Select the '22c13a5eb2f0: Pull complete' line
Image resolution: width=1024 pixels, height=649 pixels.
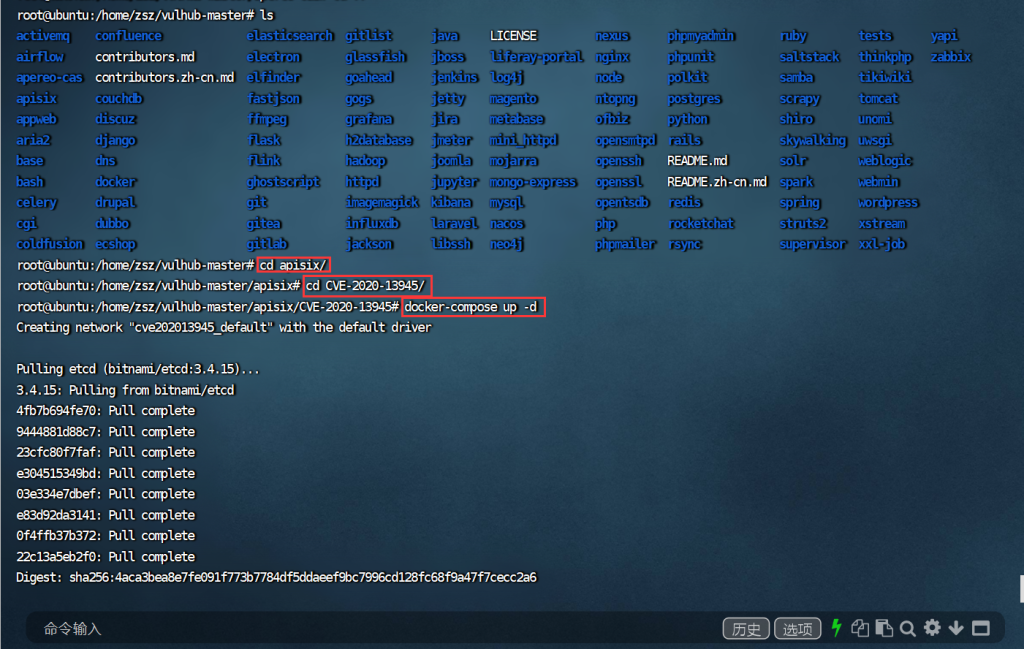(x=106, y=556)
